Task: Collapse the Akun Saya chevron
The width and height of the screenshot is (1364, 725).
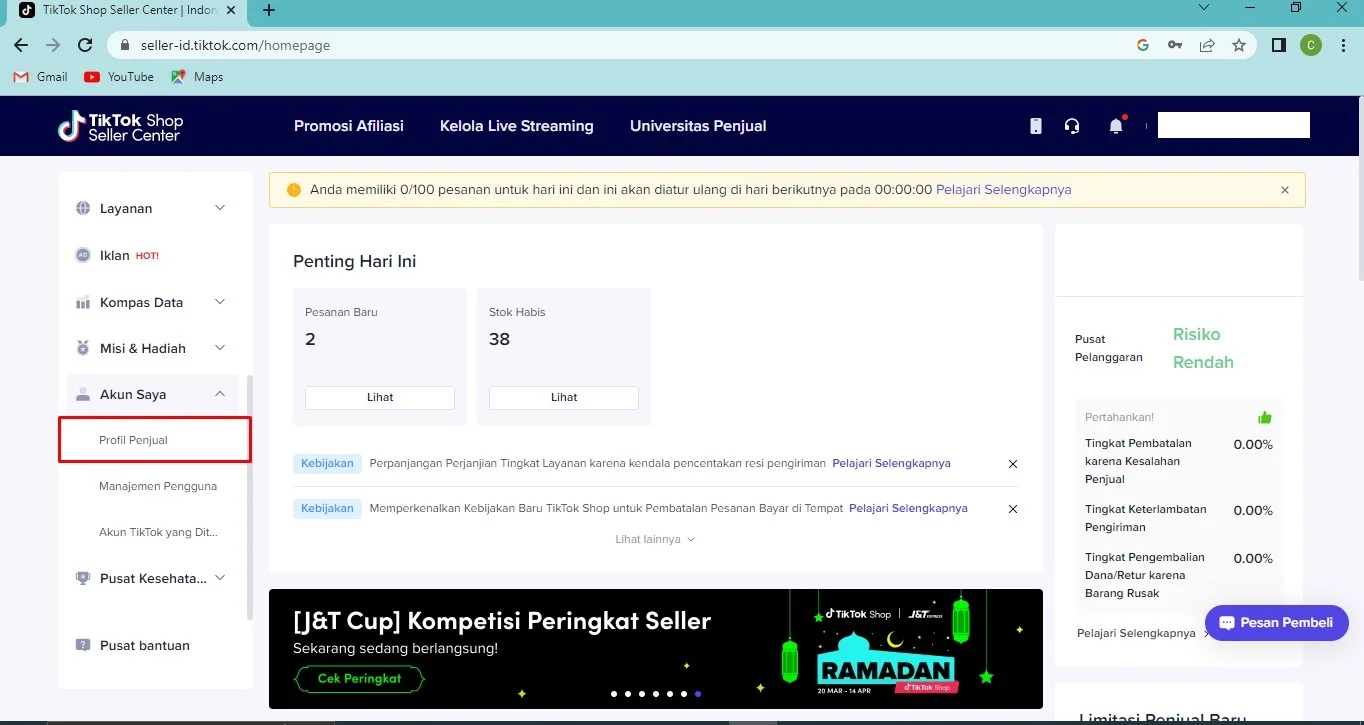Action: pyautogui.click(x=220, y=394)
